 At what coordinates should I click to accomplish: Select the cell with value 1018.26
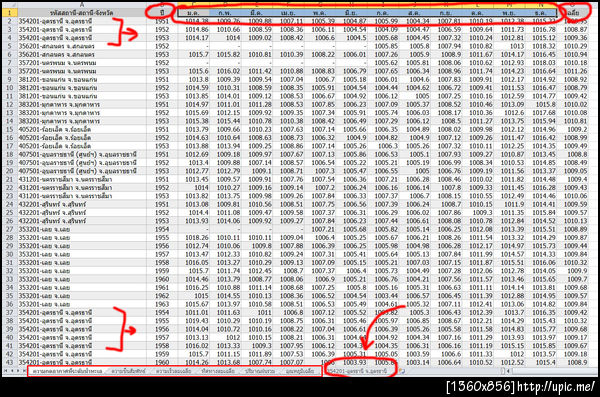coord(193,237)
